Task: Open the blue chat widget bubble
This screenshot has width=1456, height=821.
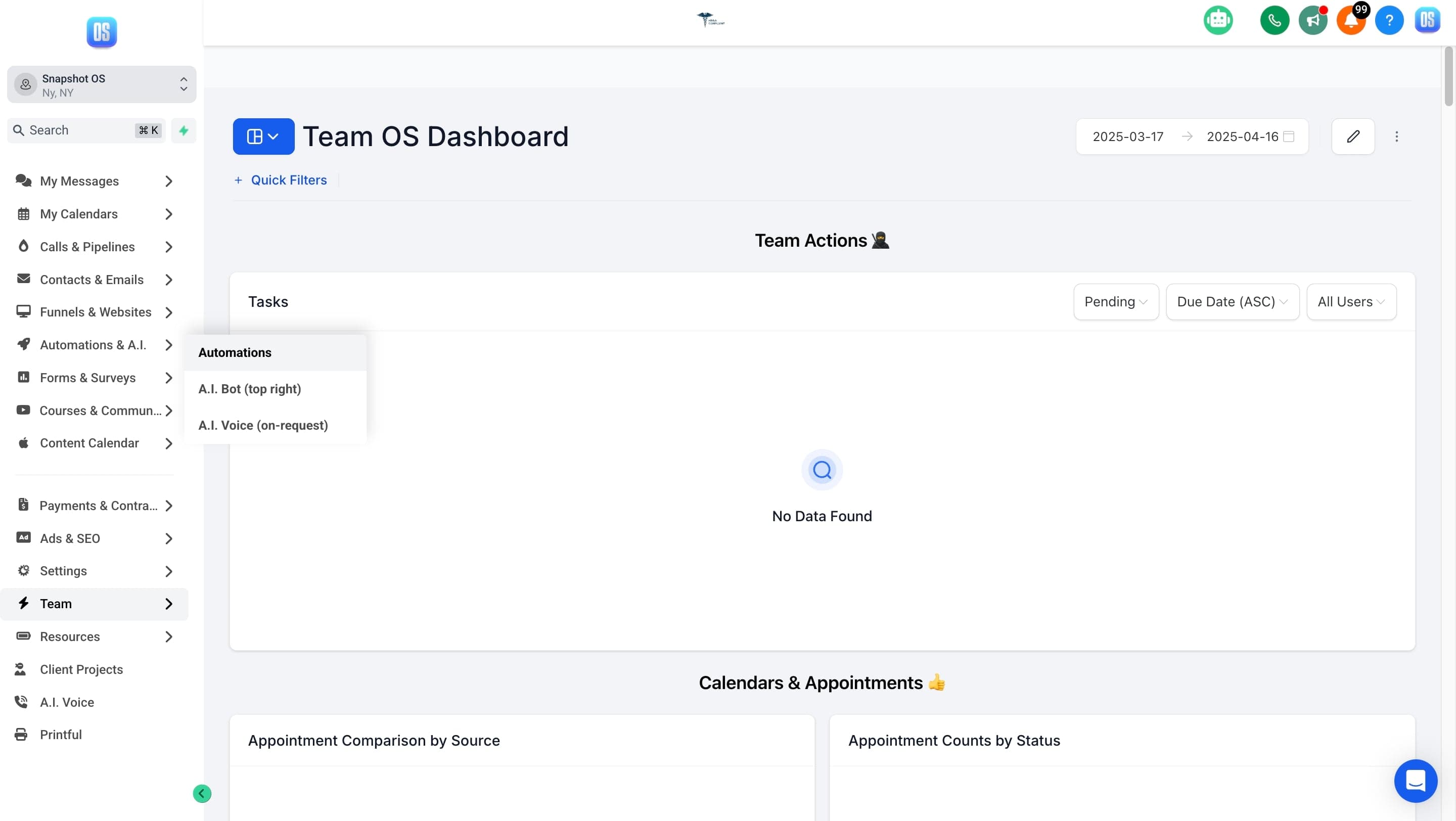Action: pyautogui.click(x=1416, y=781)
